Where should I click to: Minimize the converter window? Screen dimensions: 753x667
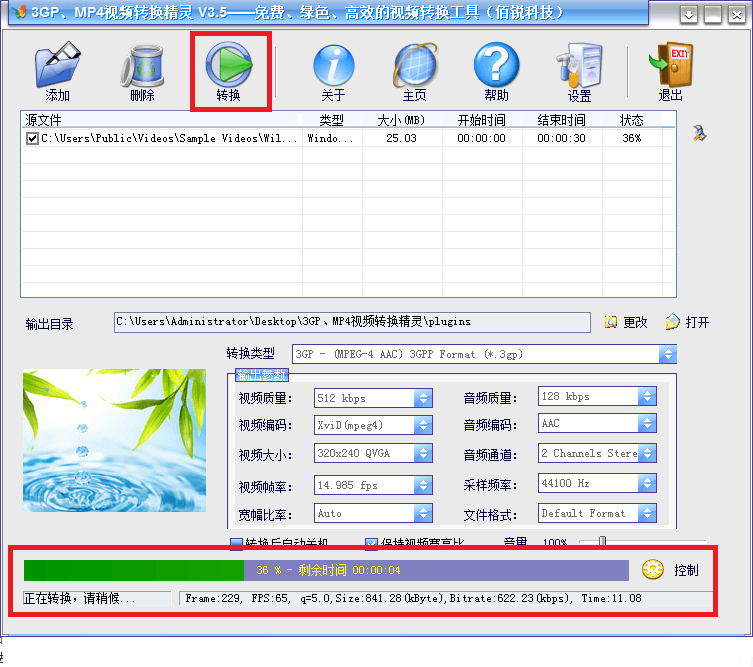pos(713,15)
